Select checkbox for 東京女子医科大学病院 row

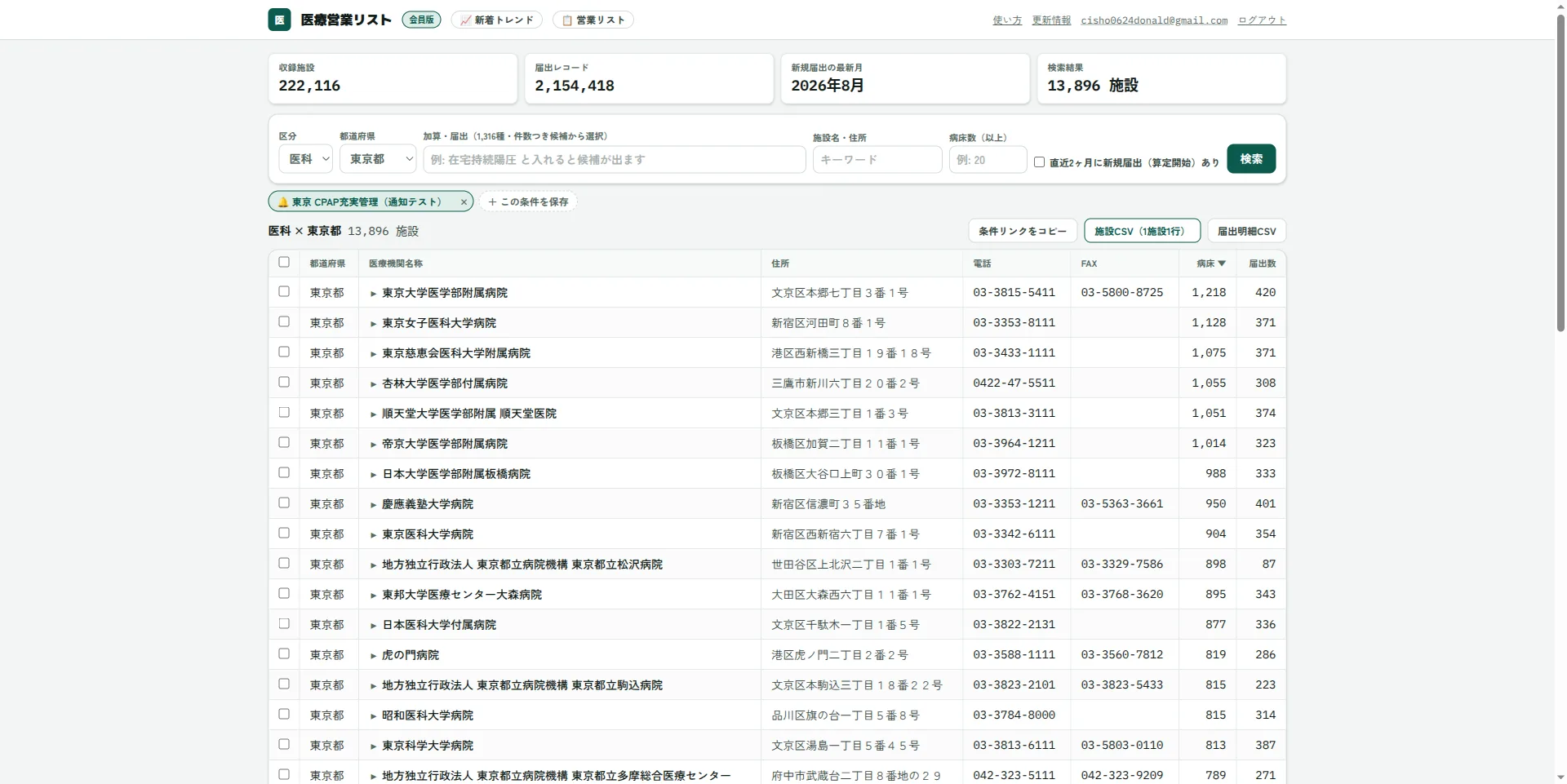click(x=284, y=321)
